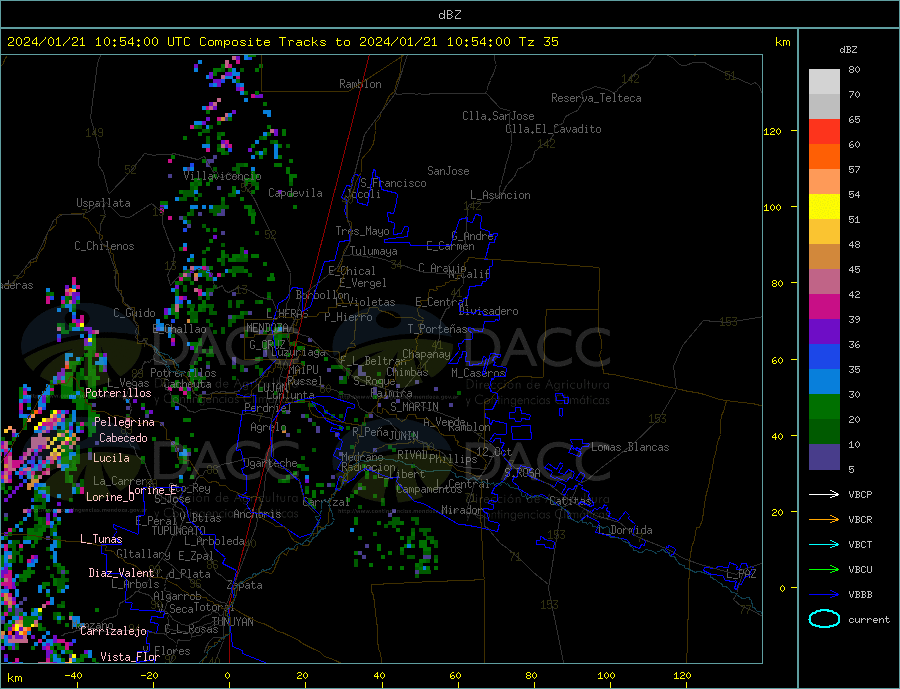This screenshot has height=689, width=900.
Task: Click the Pellegrina label
Action: click(125, 422)
